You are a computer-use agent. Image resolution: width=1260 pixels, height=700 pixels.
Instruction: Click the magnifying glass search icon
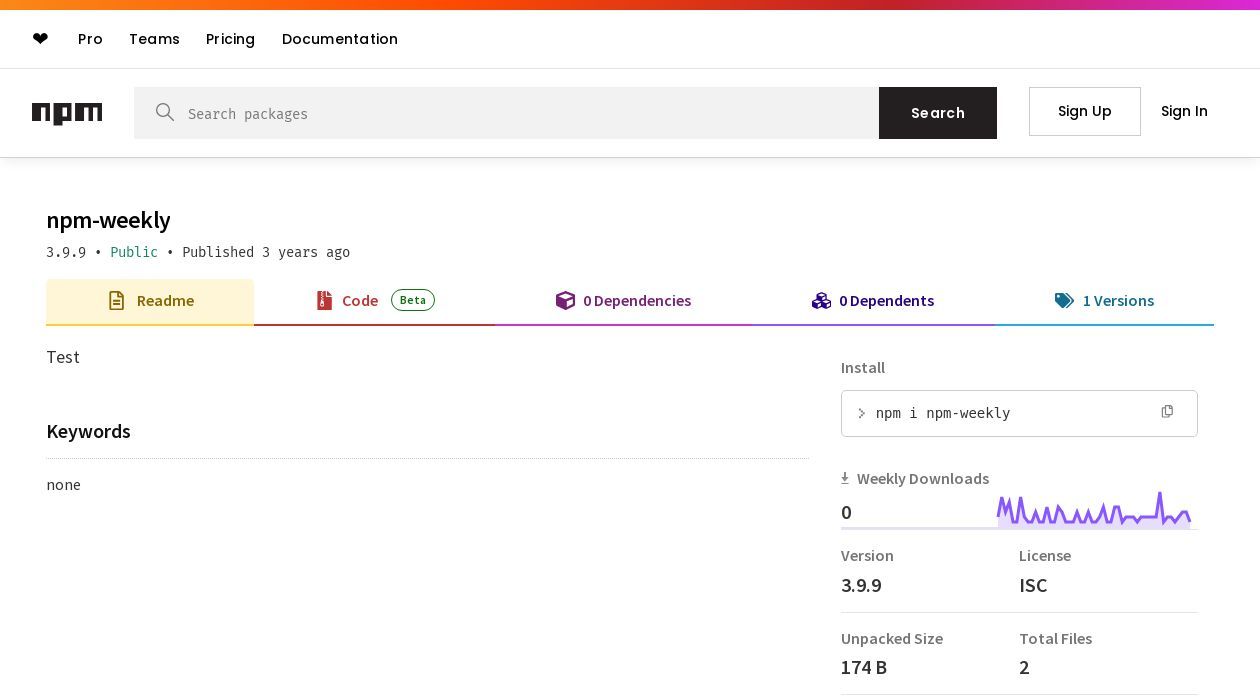pos(165,112)
